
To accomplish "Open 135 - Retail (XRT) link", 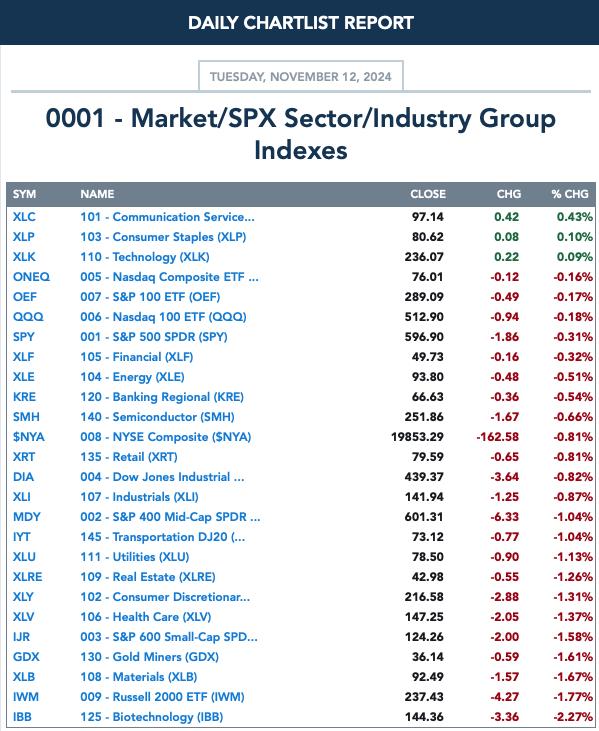I will pos(129,457).
